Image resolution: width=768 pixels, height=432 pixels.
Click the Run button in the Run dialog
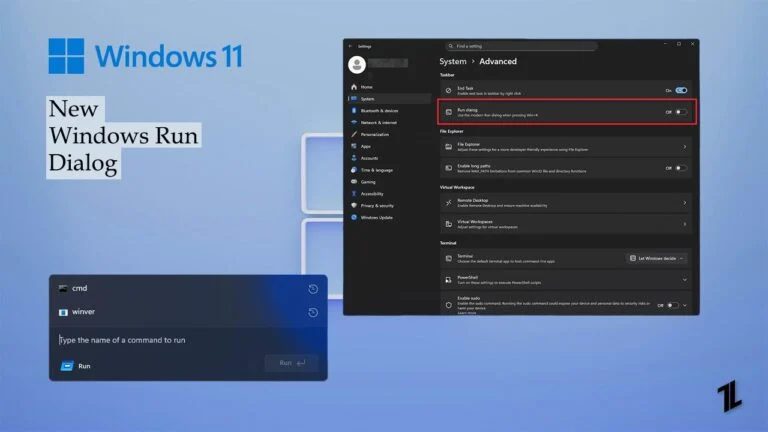click(x=291, y=363)
